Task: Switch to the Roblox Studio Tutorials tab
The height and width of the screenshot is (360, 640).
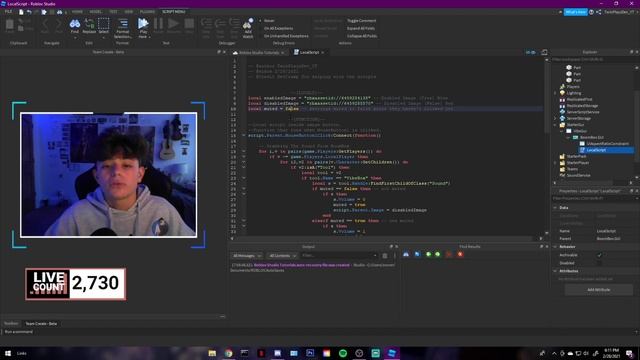Action: click(x=259, y=52)
